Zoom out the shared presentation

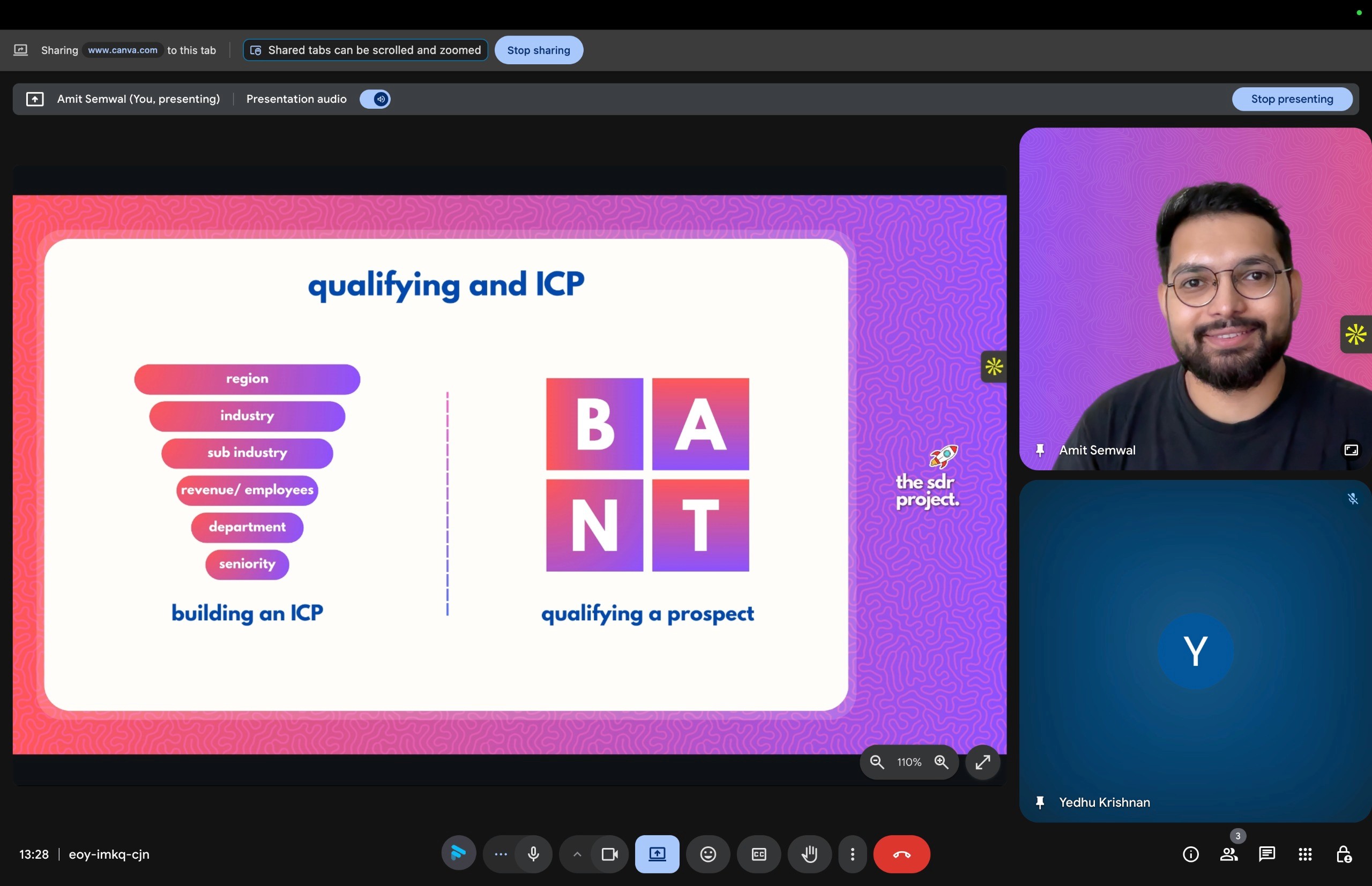876,762
